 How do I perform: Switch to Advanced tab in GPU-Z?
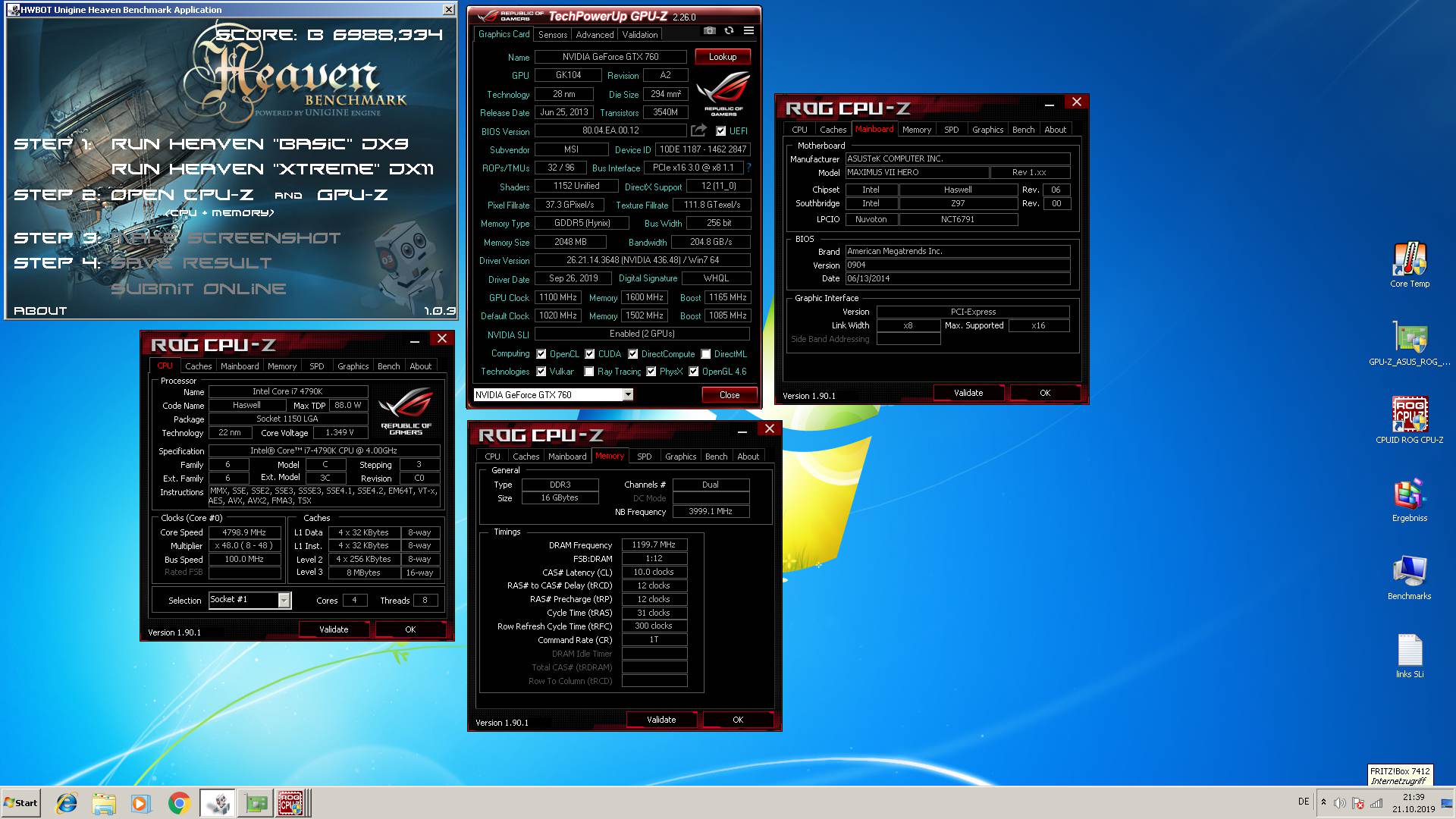click(x=595, y=35)
